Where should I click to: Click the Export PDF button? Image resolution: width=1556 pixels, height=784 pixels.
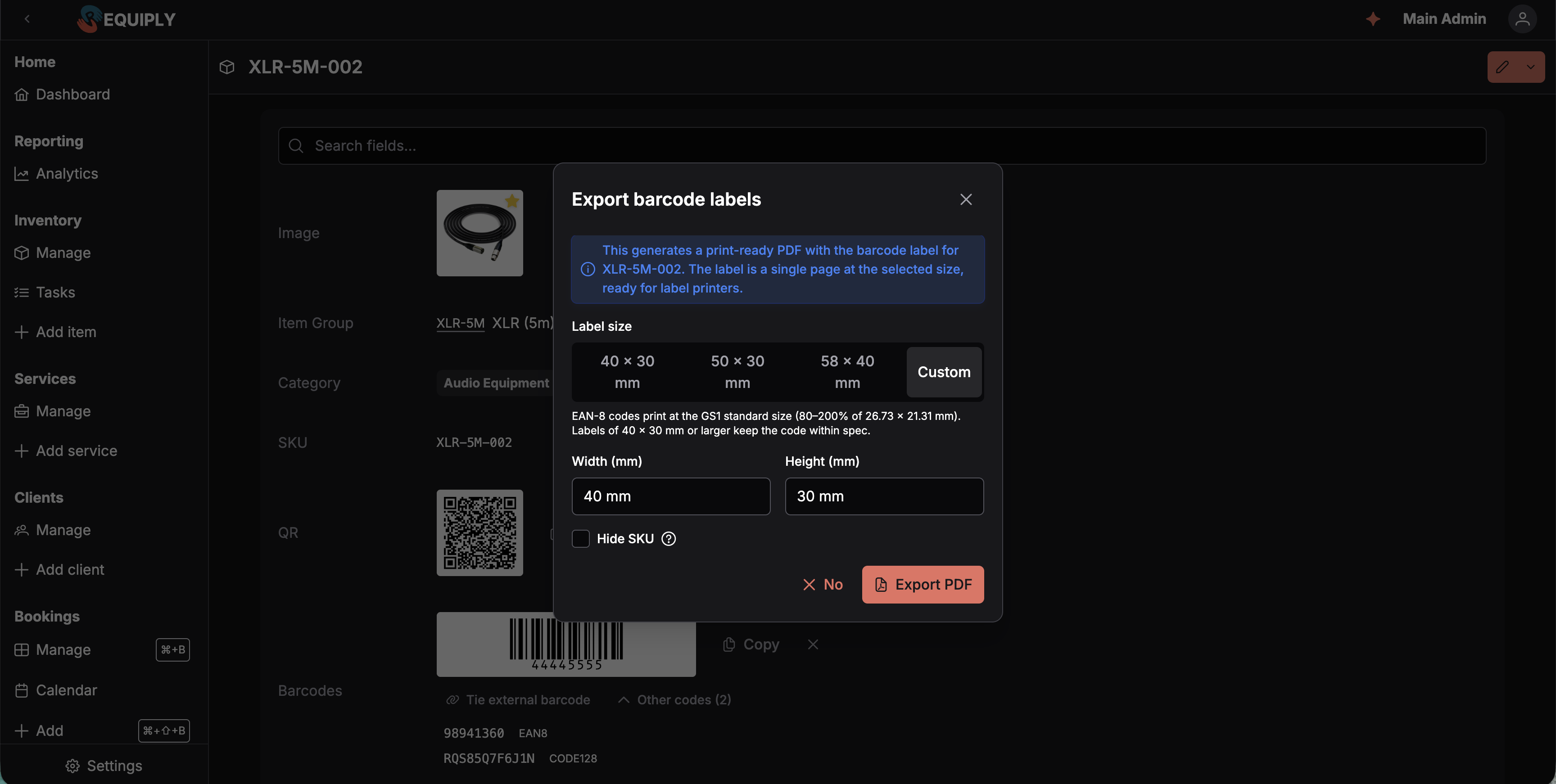tap(923, 585)
